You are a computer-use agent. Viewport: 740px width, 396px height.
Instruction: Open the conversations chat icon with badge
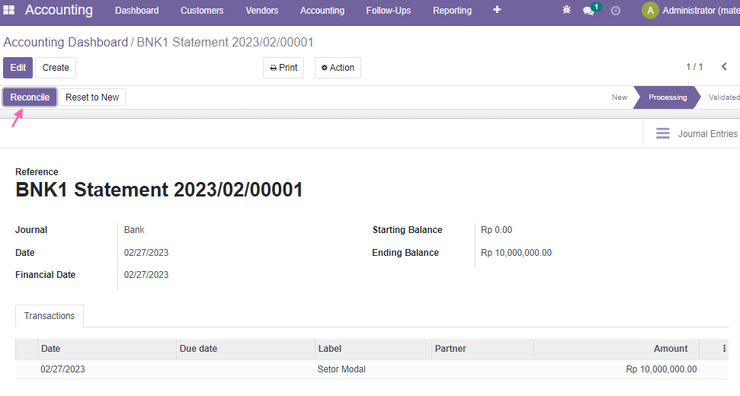pyautogui.click(x=588, y=10)
